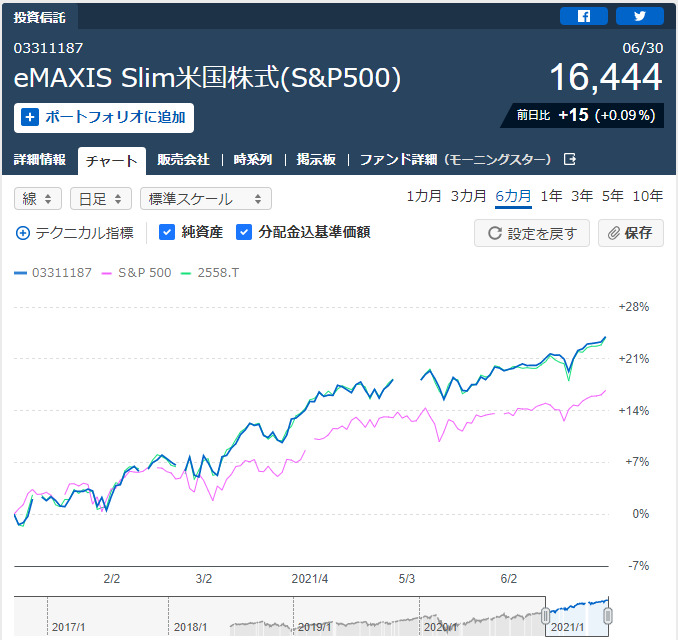
Task: Click the 2021/4 x-axis date label
Action: click(x=310, y=579)
